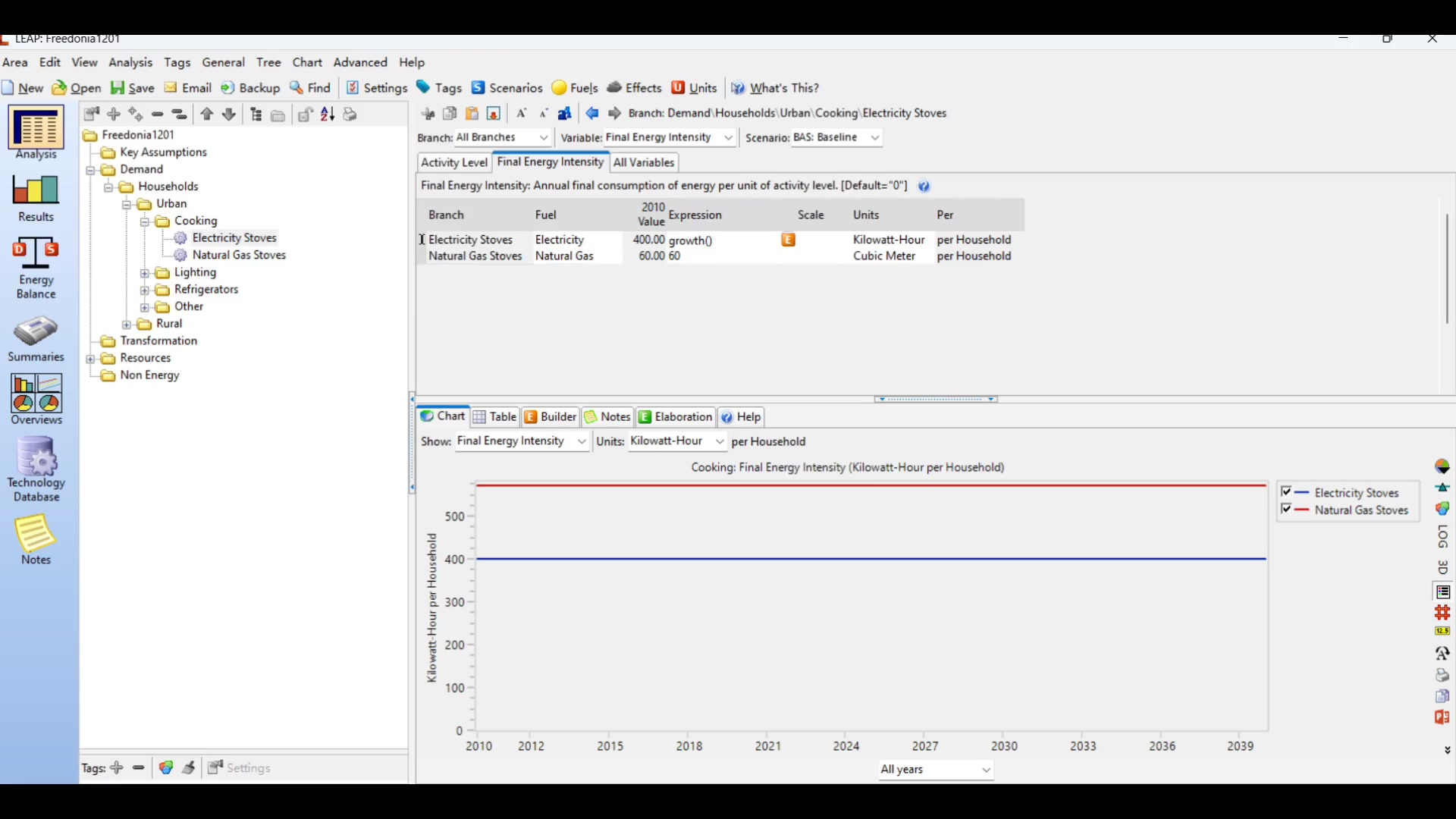Toggle chart data labels 12.5 icon
This screenshot has width=1456, height=819.
pyautogui.click(x=1442, y=631)
